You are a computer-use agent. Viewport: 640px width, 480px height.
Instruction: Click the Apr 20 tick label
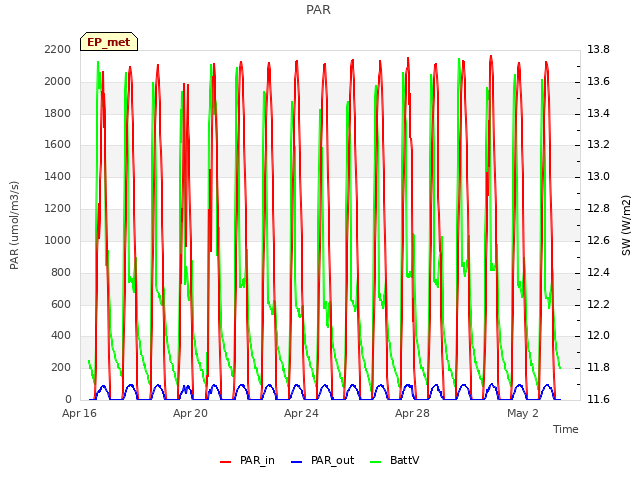[190, 413]
